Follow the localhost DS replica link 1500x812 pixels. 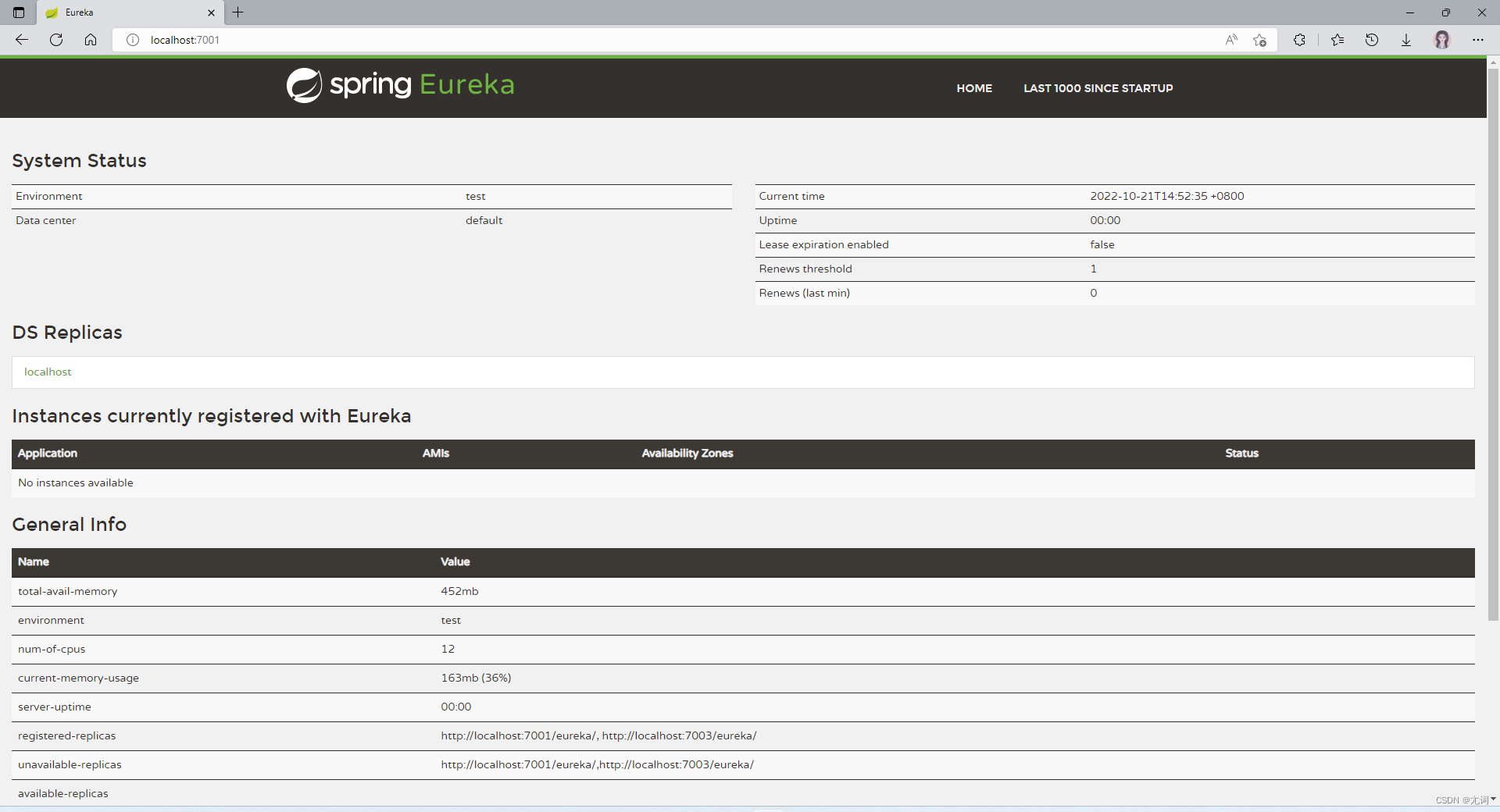[x=48, y=372]
